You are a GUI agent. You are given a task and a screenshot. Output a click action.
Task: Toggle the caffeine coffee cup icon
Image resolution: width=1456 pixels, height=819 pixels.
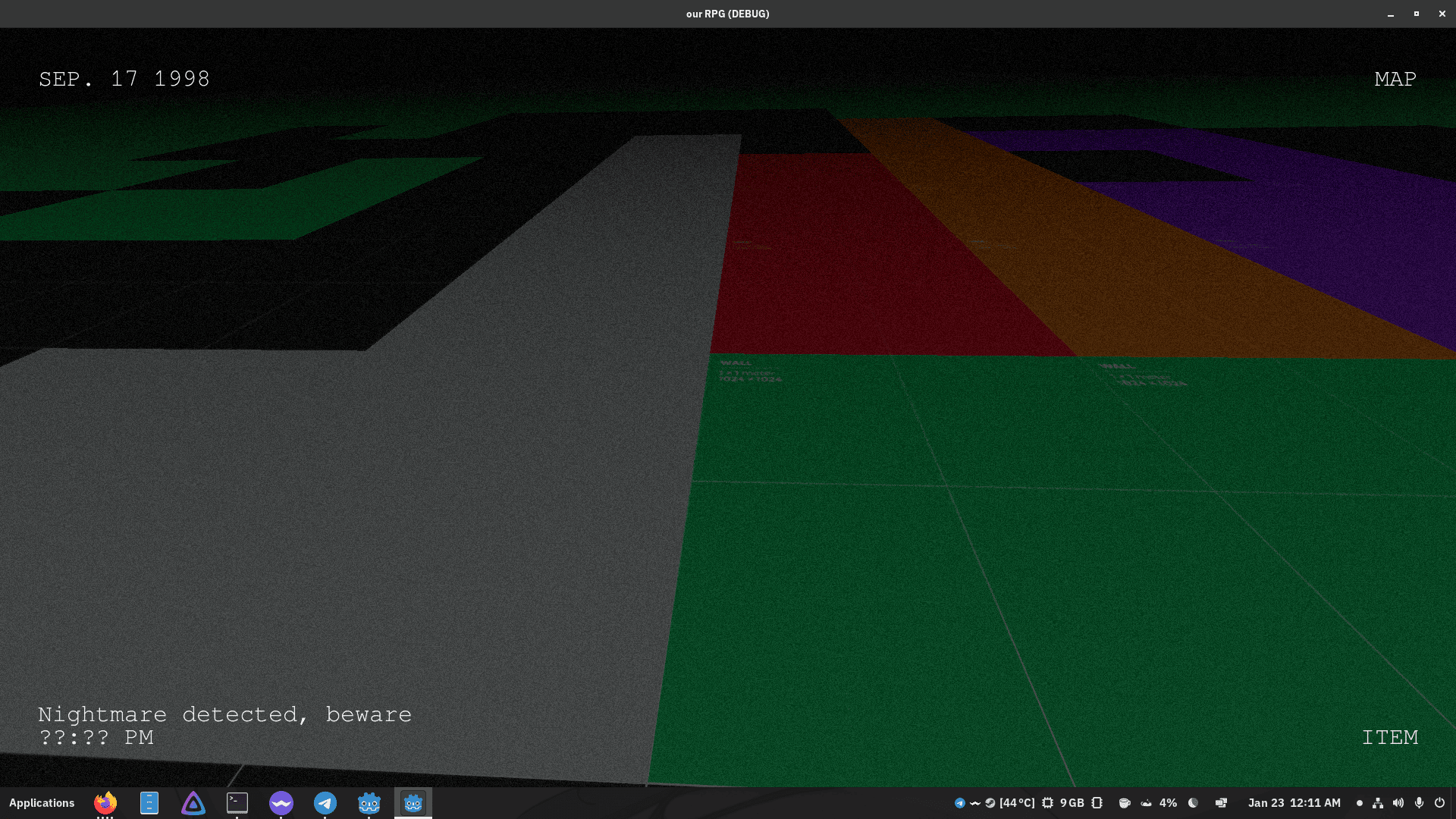[1125, 802]
